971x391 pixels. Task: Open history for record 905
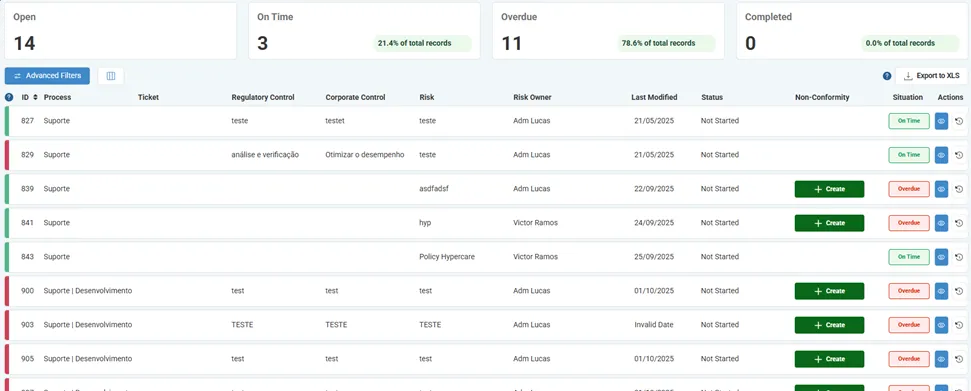(x=959, y=359)
